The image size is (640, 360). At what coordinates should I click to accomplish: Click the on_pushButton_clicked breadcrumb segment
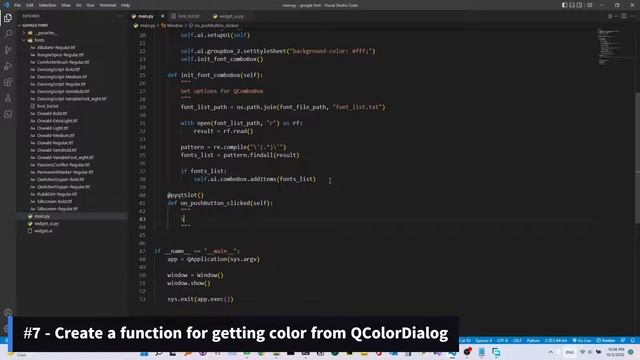coord(216,25)
